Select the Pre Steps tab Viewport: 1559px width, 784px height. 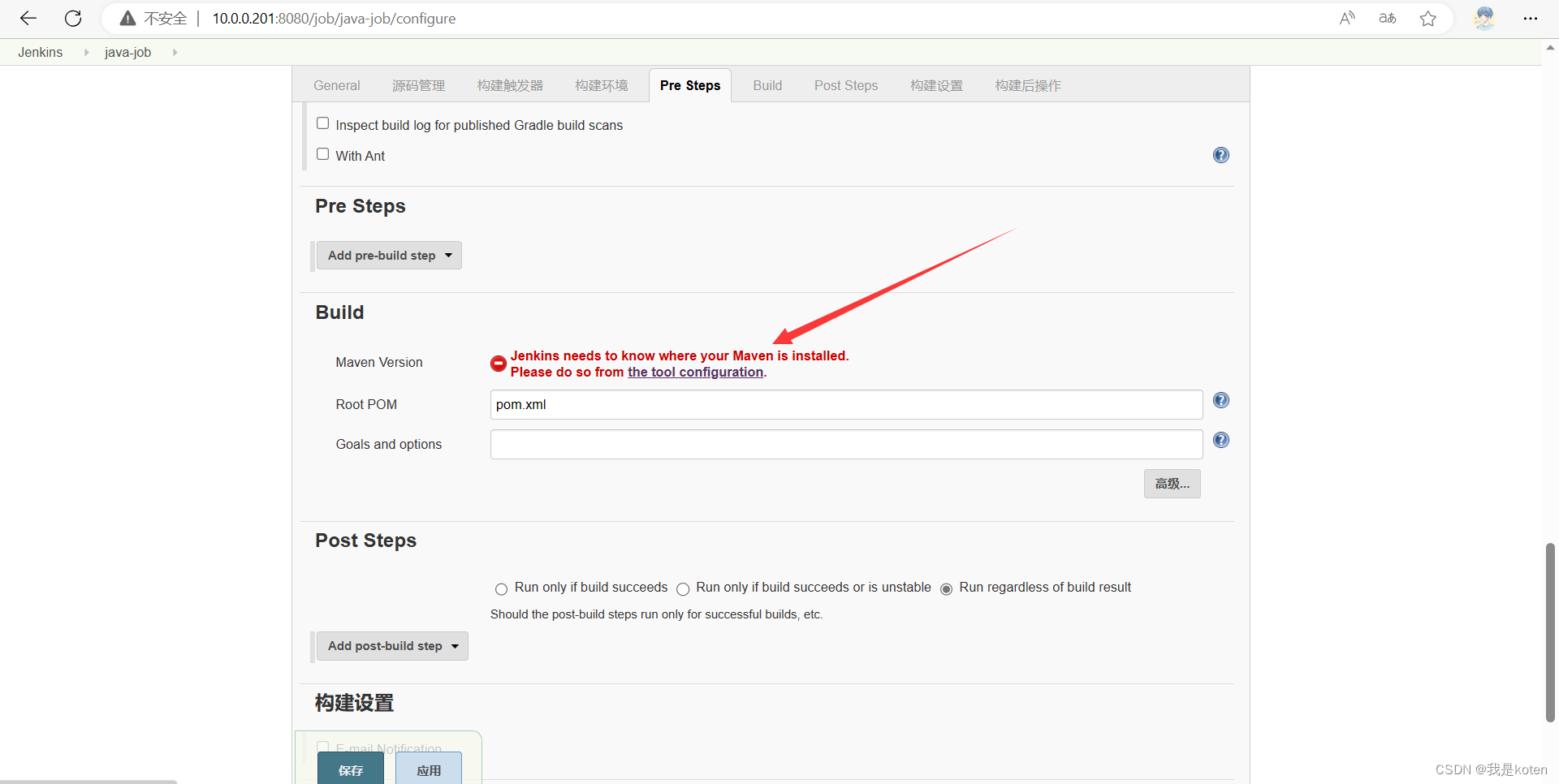pos(690,85)
